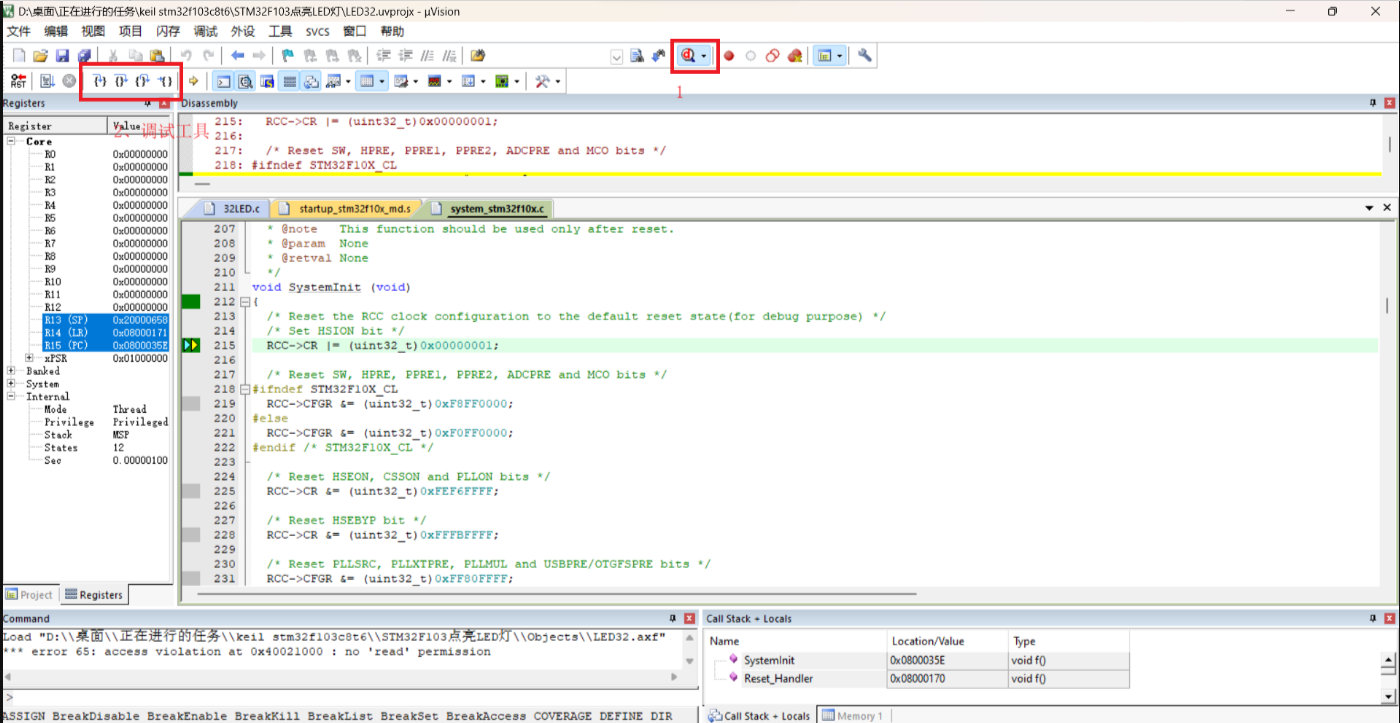Insert a breakpoint with the red dot icon
This screenshot has width=1400, height=723.
[x=729, y=56]
